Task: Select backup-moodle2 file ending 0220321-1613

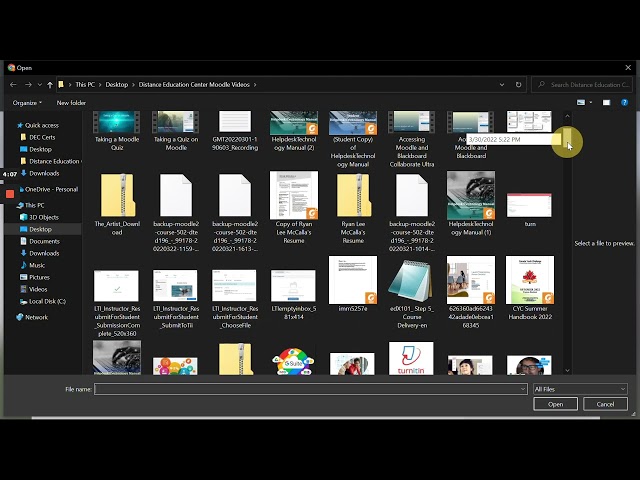Action: tap(235, 212)
